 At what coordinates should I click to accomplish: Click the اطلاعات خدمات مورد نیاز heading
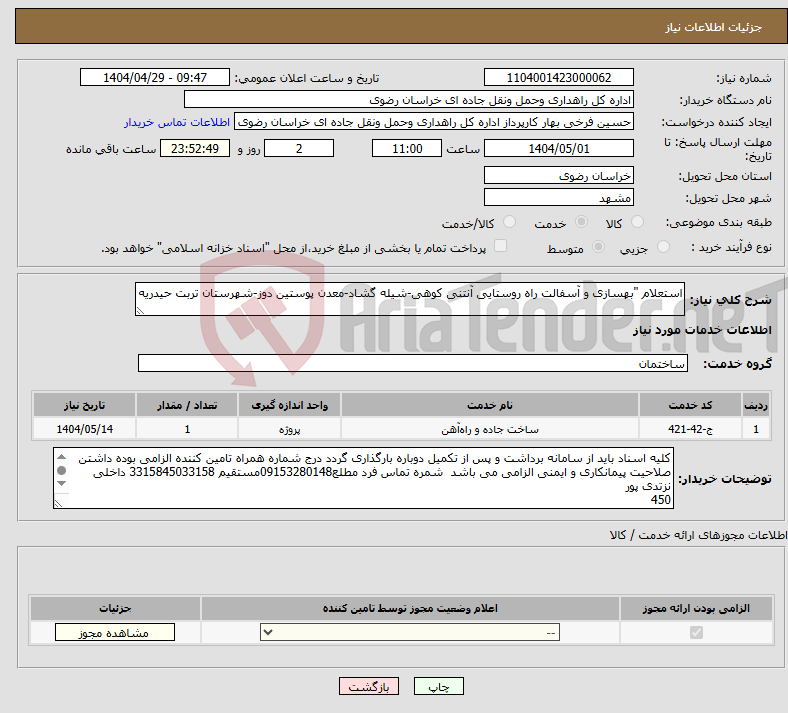click(702, 330)
